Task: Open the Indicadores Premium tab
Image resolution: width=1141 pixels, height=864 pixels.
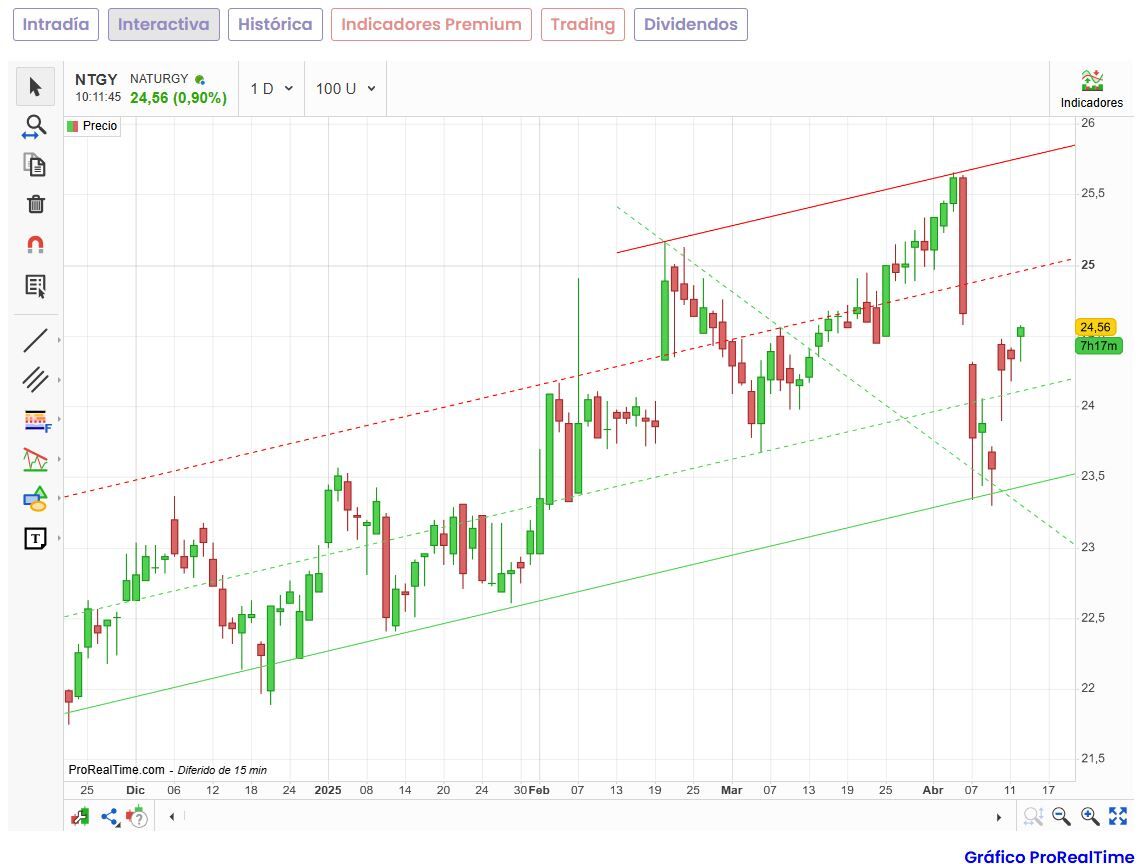Action: [432, 25]
